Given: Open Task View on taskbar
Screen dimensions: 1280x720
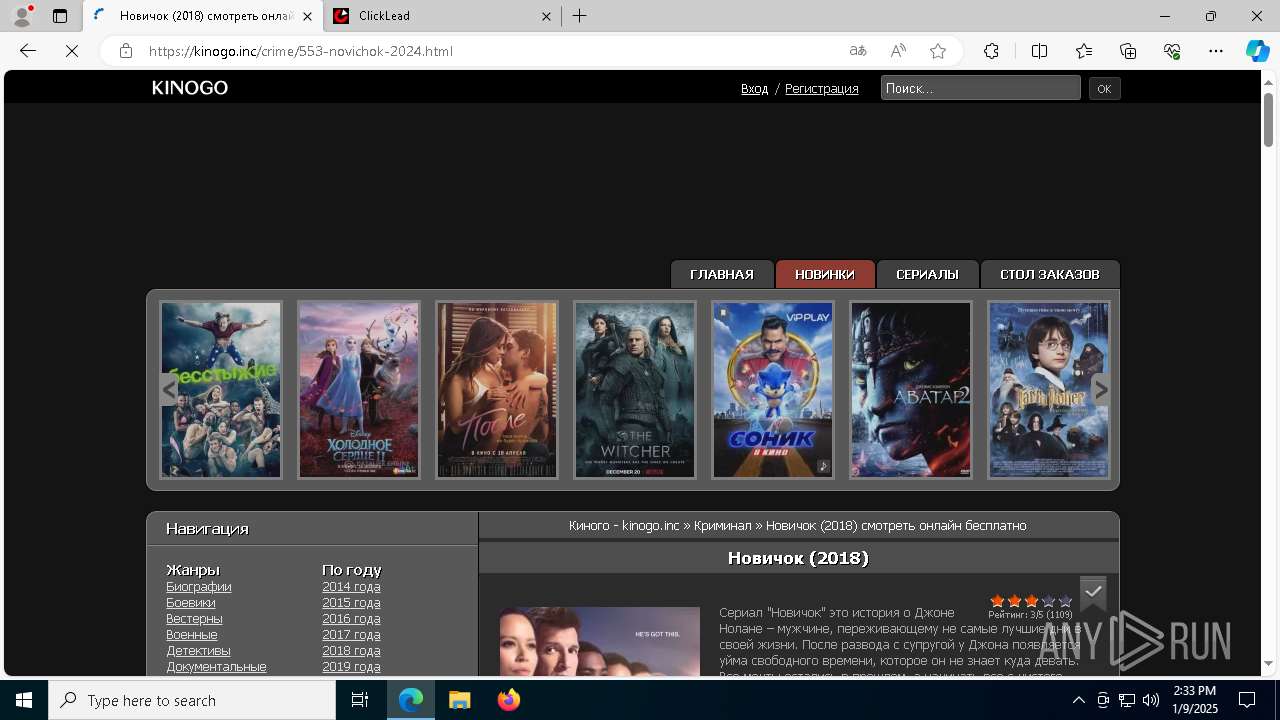Looking at the screenshot, I should (360, 700).
